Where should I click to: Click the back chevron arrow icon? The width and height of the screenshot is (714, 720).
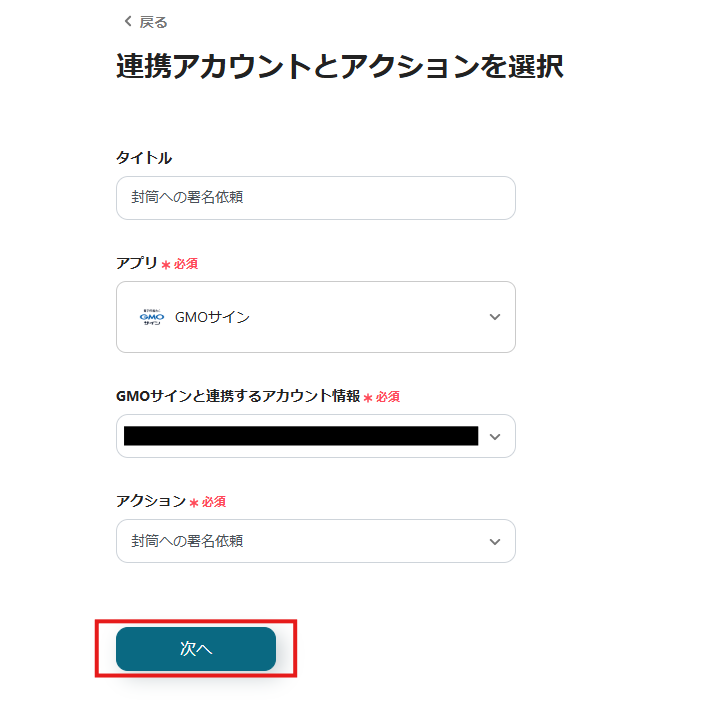[x=127, y=22]
